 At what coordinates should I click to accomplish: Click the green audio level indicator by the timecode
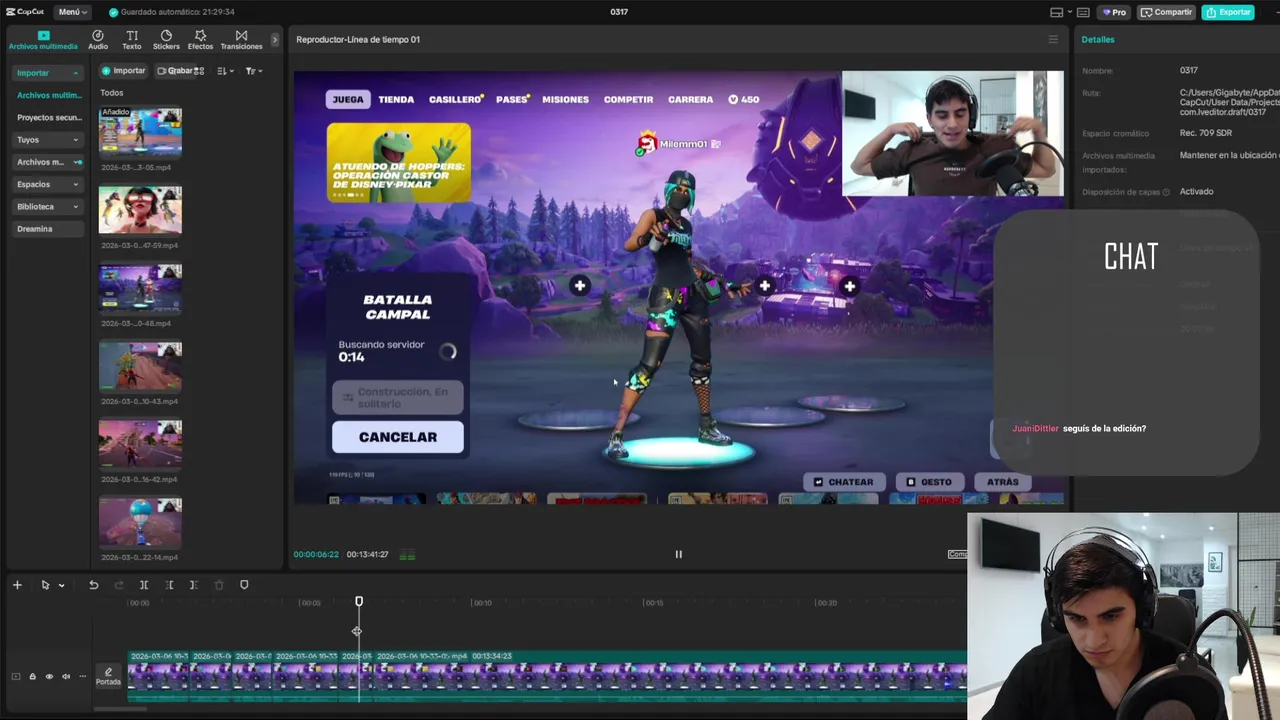[407, 555]
